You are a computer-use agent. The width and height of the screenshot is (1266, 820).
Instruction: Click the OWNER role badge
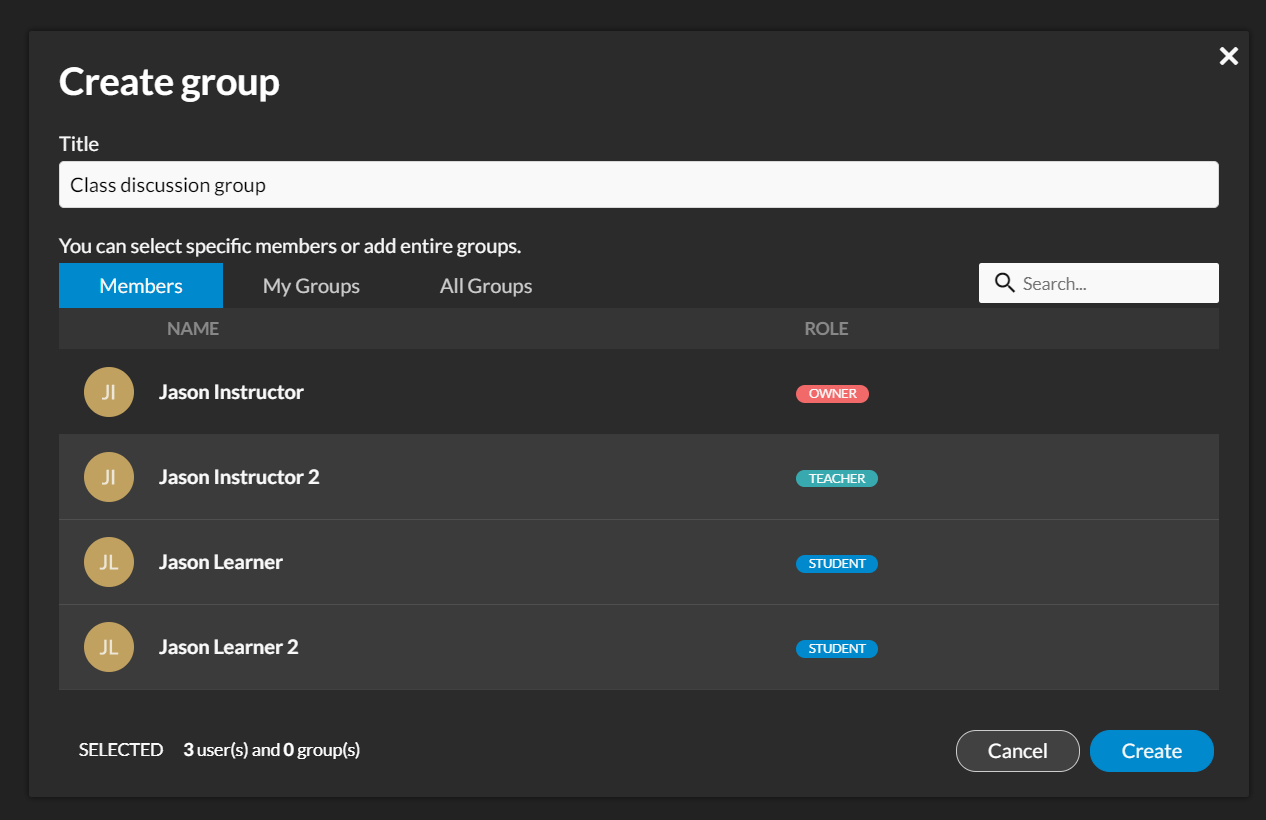(x=832, y=393)
